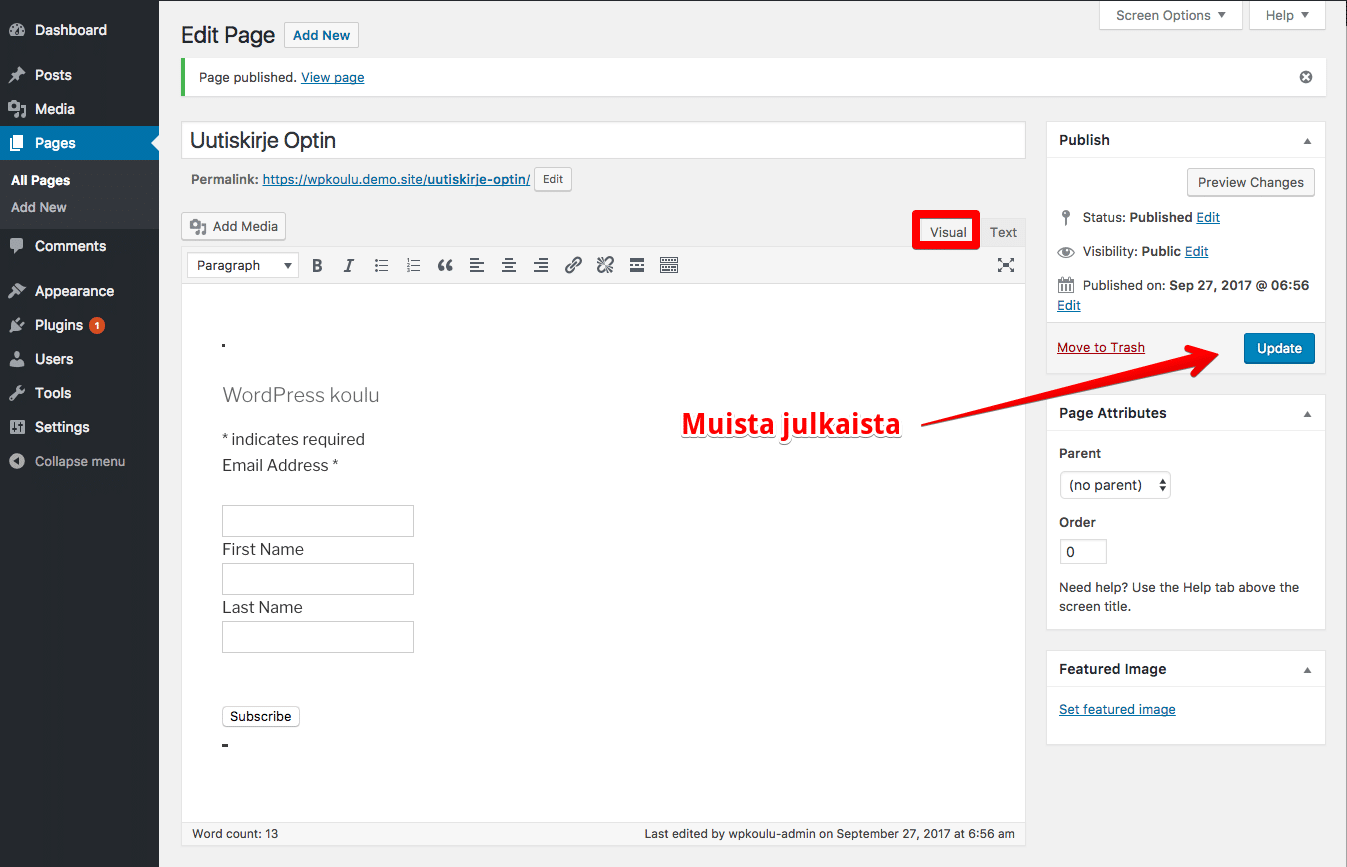Click the 'WordPress koulu' heading text
Viewport: 1347px width, 867px height.
pos(301,395)
